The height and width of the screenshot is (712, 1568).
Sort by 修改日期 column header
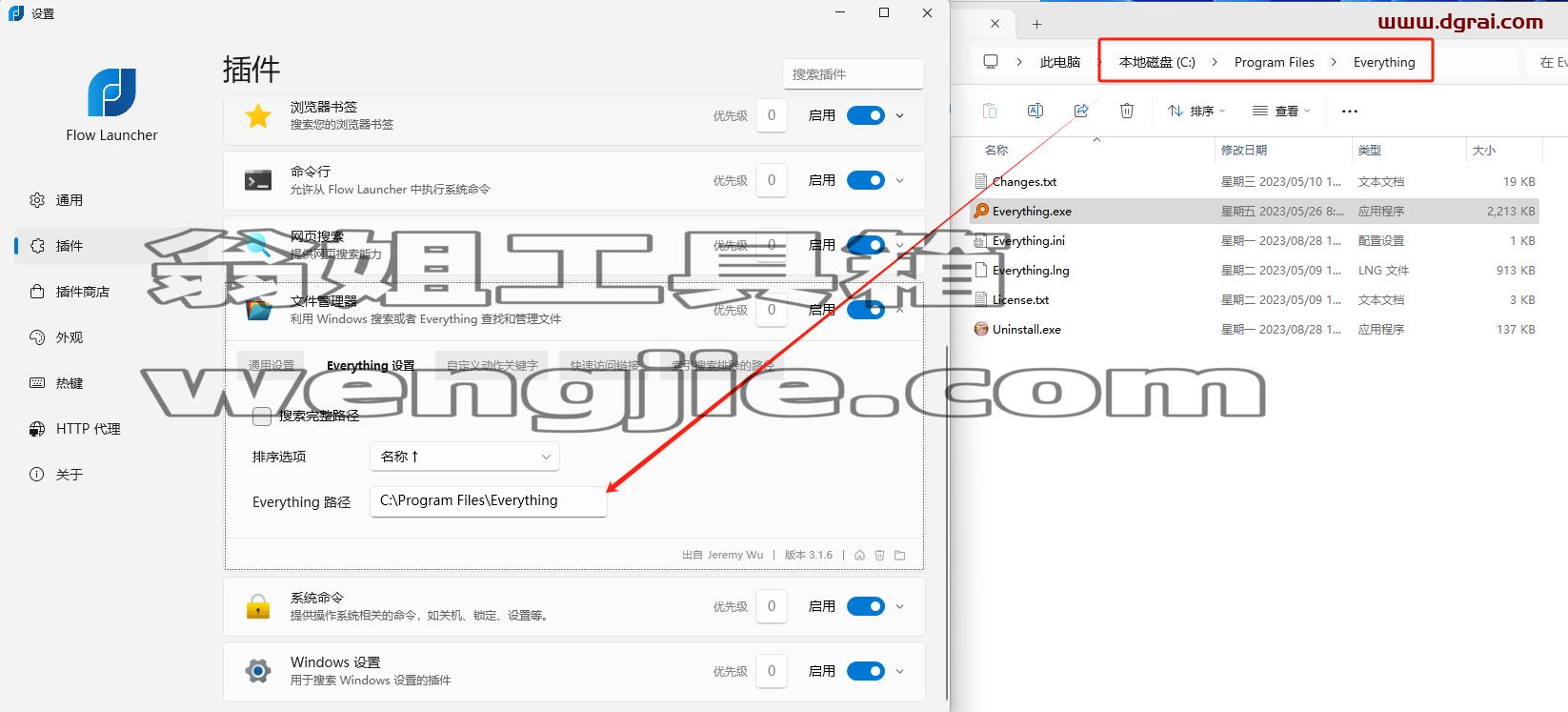tap(1244, 151)
